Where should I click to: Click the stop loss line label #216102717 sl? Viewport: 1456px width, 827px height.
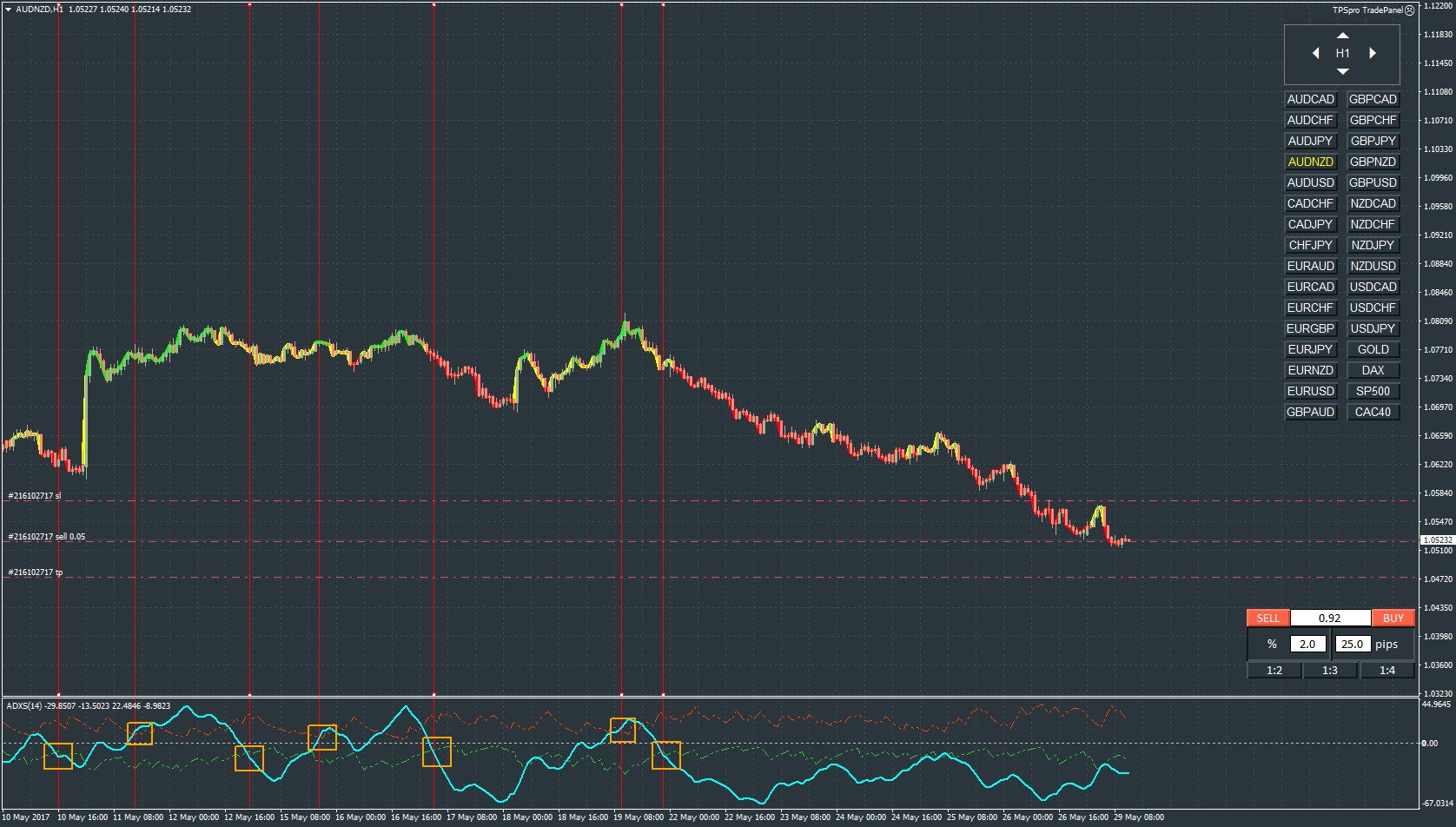click(x=35, y=496)
